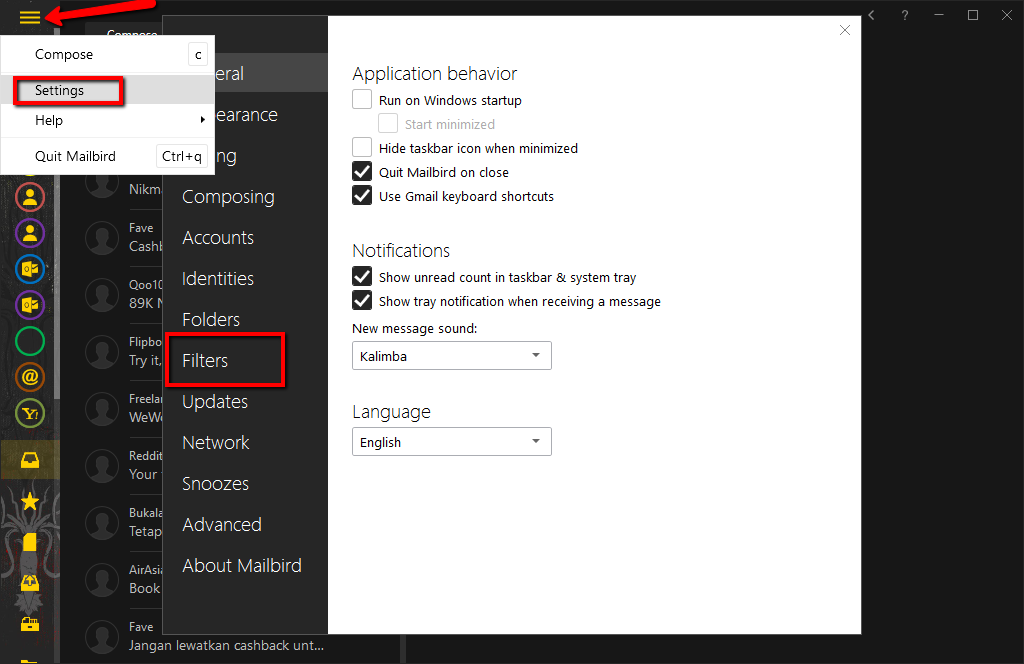Switch to the purple-ringed Outlook account
Image resolution: width=1024 pixels, height=664 pixels.
tap(30, 305)
